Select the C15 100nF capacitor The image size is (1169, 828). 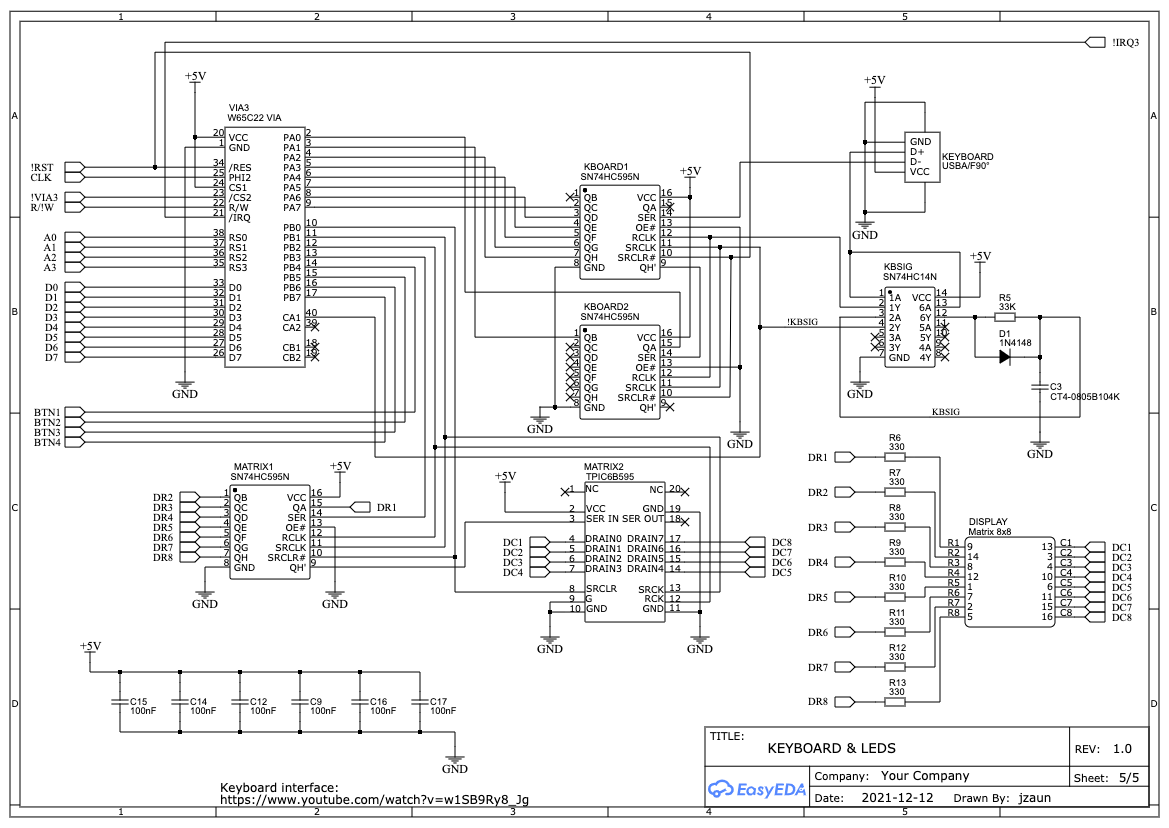pyautogui.click(x=120, y=701)
